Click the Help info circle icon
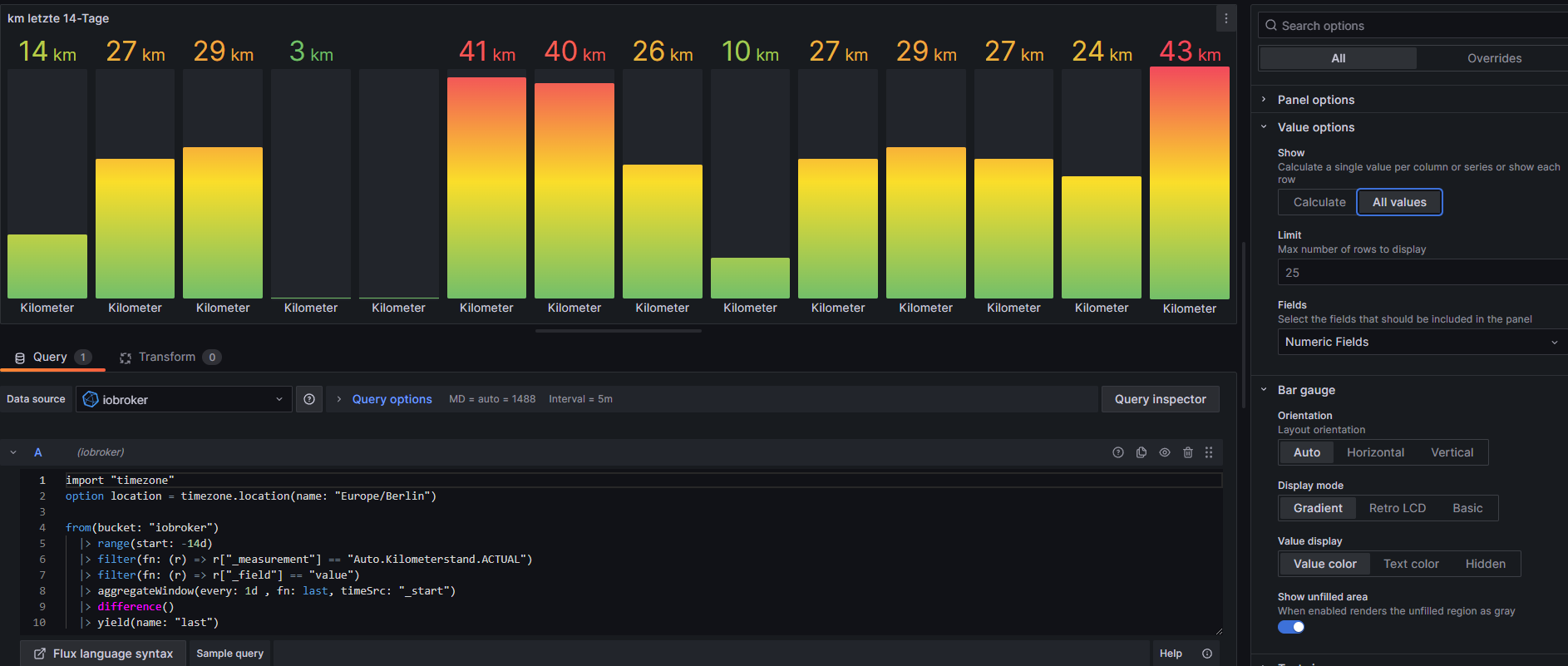Image resolution: width=1568 pixels, height=666 pixels. (x=1207, y=654)
